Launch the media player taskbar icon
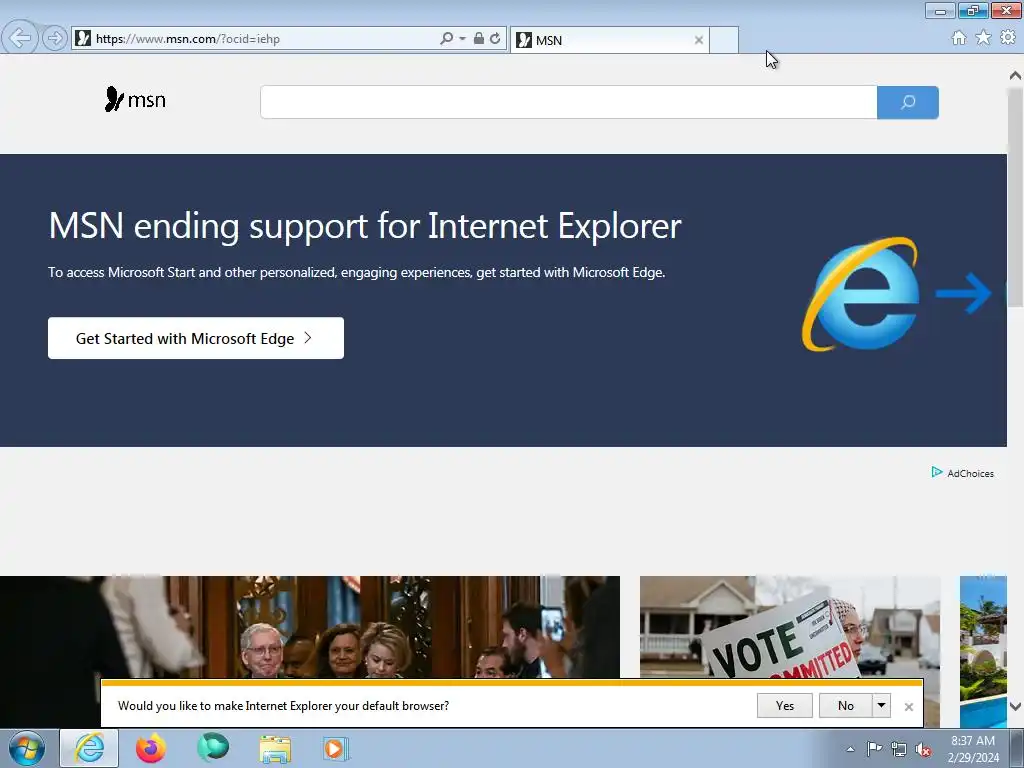1024x768 pixels. [x=336, y=748]
